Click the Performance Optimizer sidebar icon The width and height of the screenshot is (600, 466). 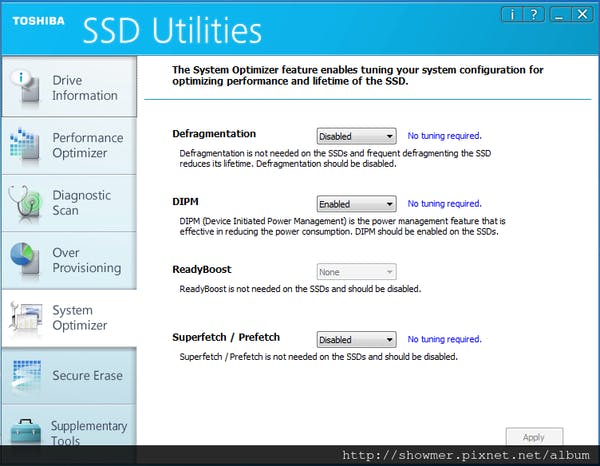point(24,145)
